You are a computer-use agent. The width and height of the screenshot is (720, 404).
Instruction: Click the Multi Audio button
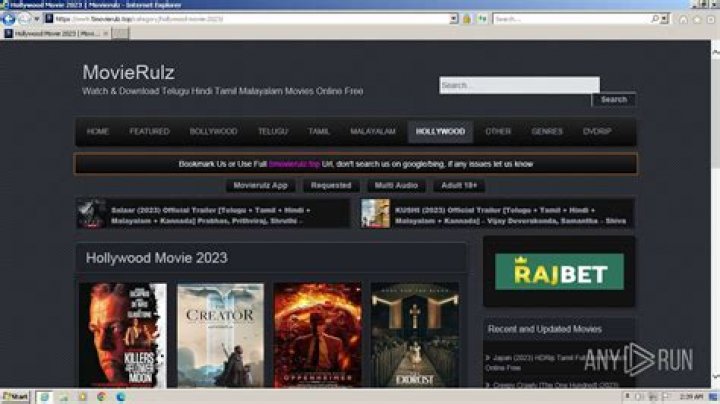coord(398,185)
